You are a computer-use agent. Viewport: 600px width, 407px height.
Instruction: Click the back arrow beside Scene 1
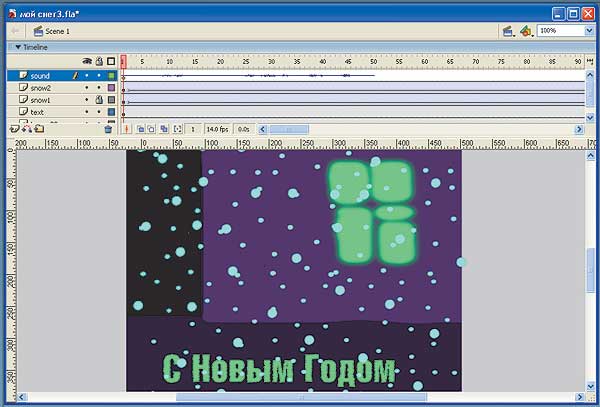coord(15,31)
